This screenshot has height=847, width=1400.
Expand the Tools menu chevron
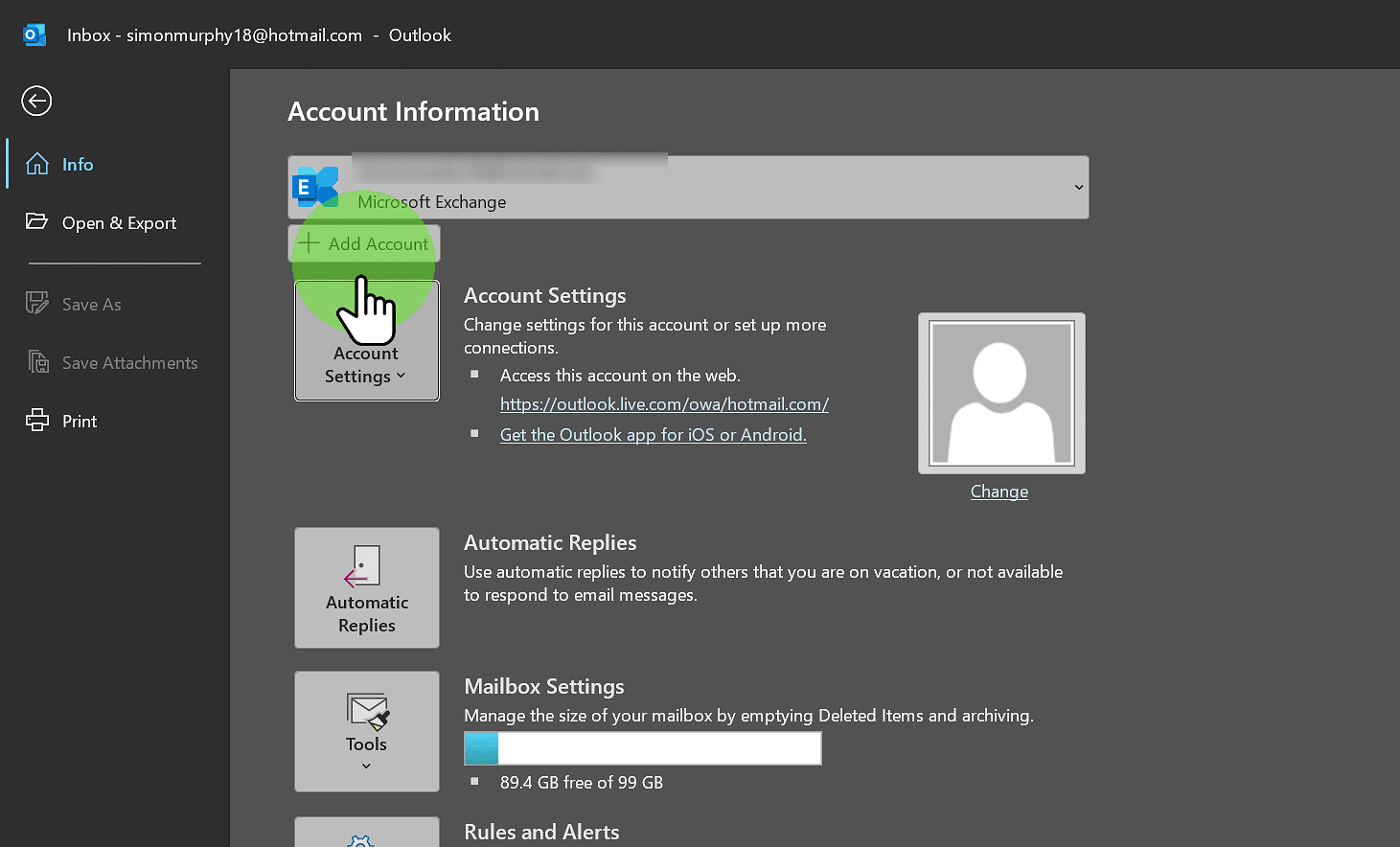click(x=367, y=764)
